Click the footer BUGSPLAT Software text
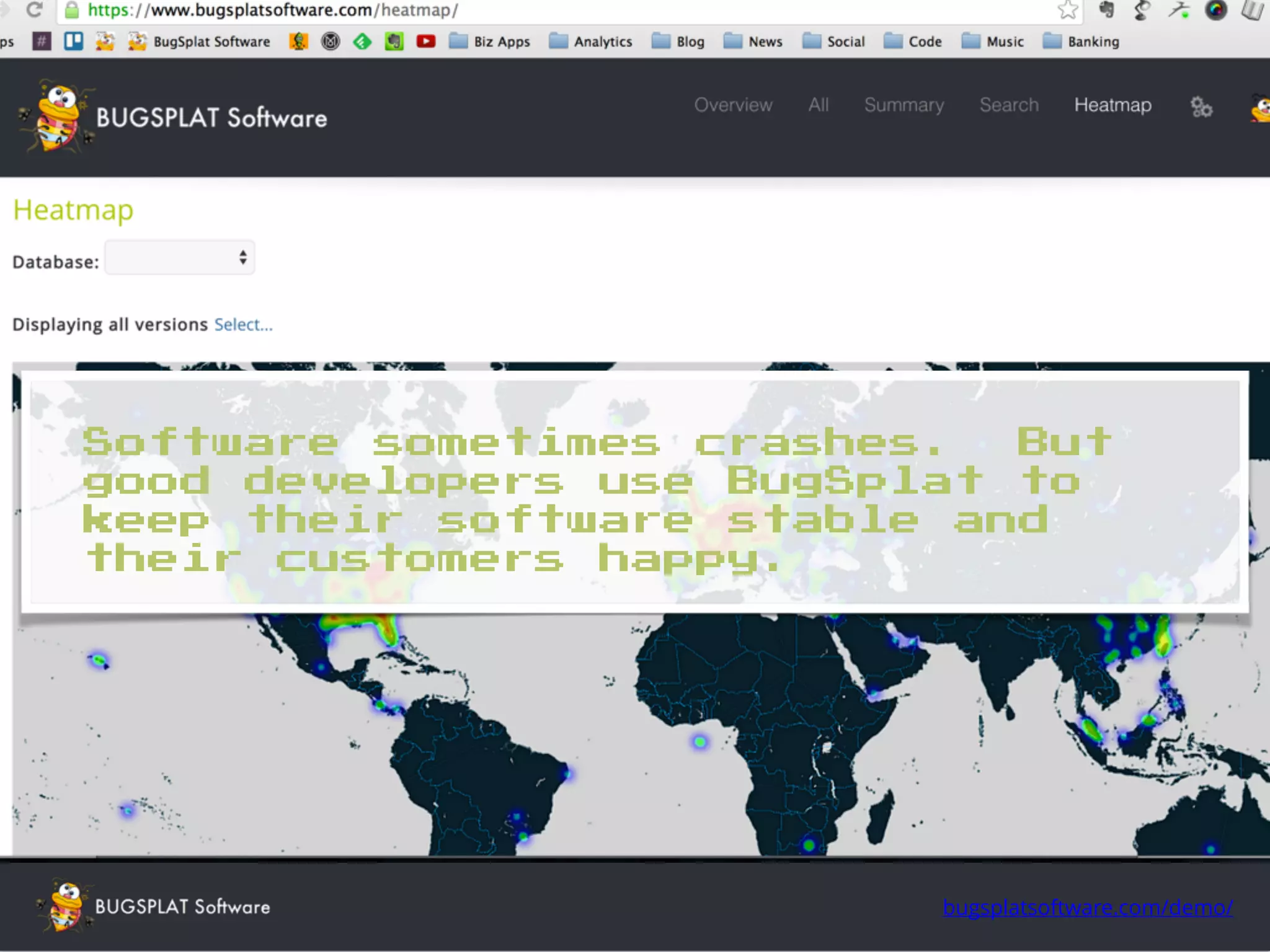Screen dimensions: 1270x952 (182, 907)
